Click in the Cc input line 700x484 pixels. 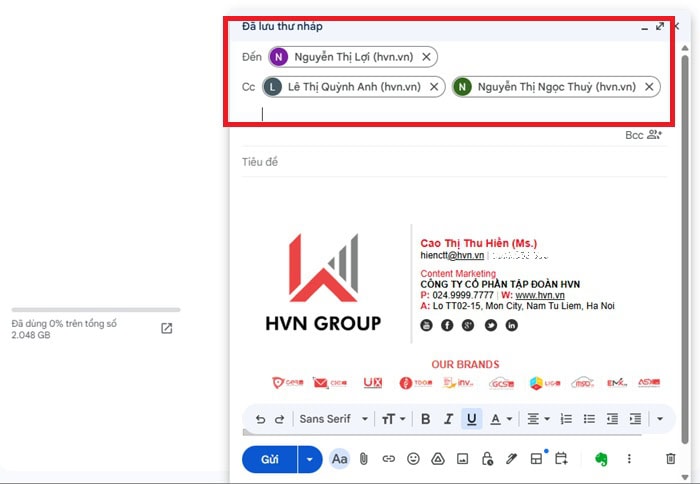462,114
